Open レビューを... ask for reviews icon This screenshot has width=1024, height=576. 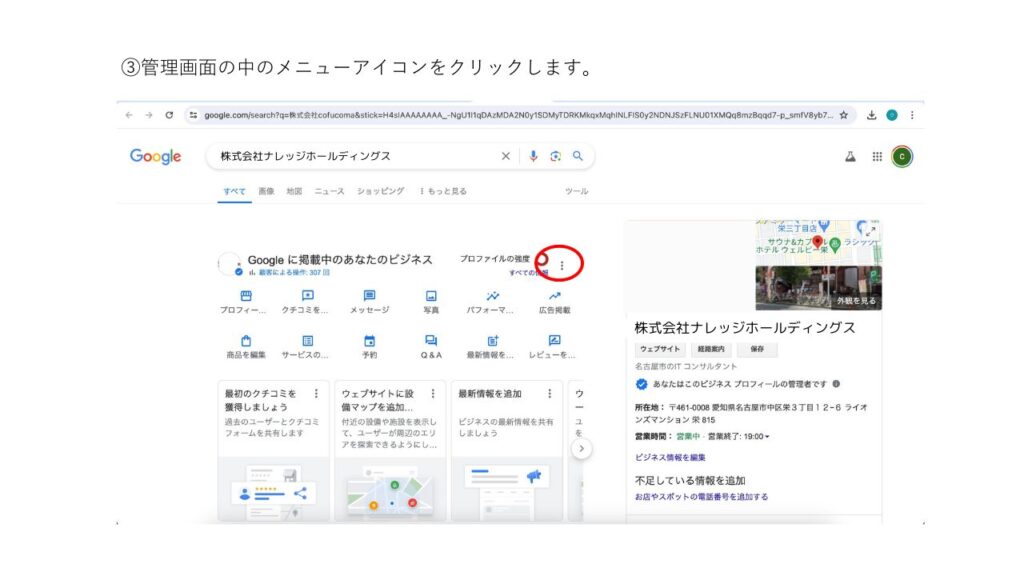pos(554,341)
